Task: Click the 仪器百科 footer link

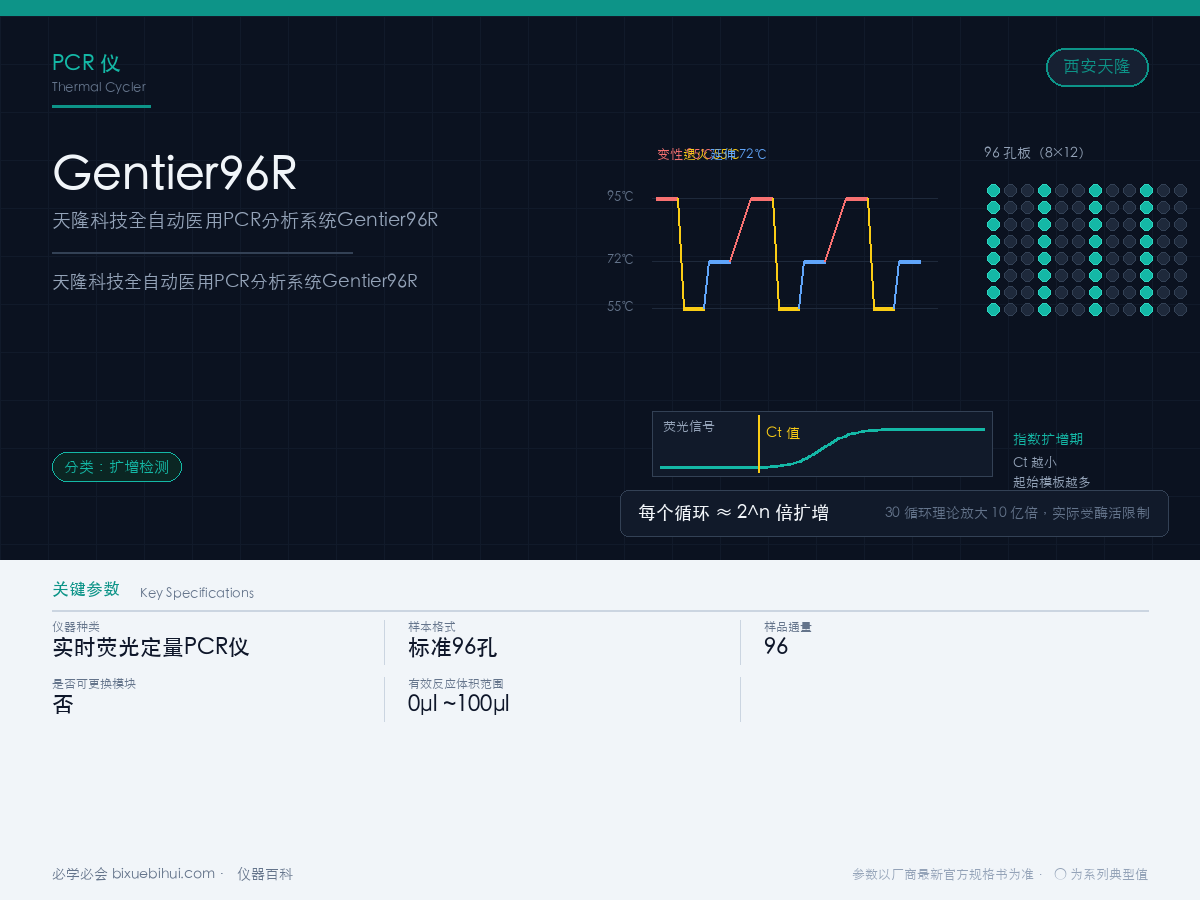Action: [265, 873]
